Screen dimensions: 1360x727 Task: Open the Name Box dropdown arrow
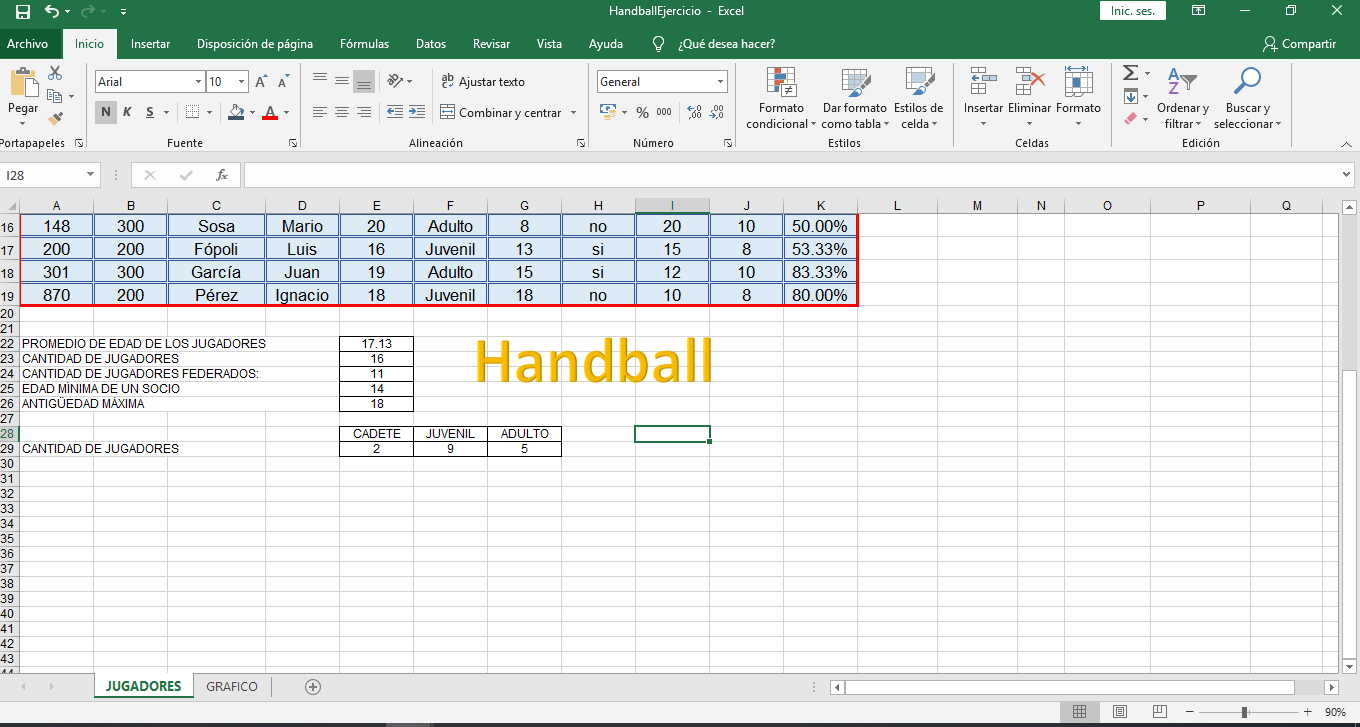[x=91, y=175]
